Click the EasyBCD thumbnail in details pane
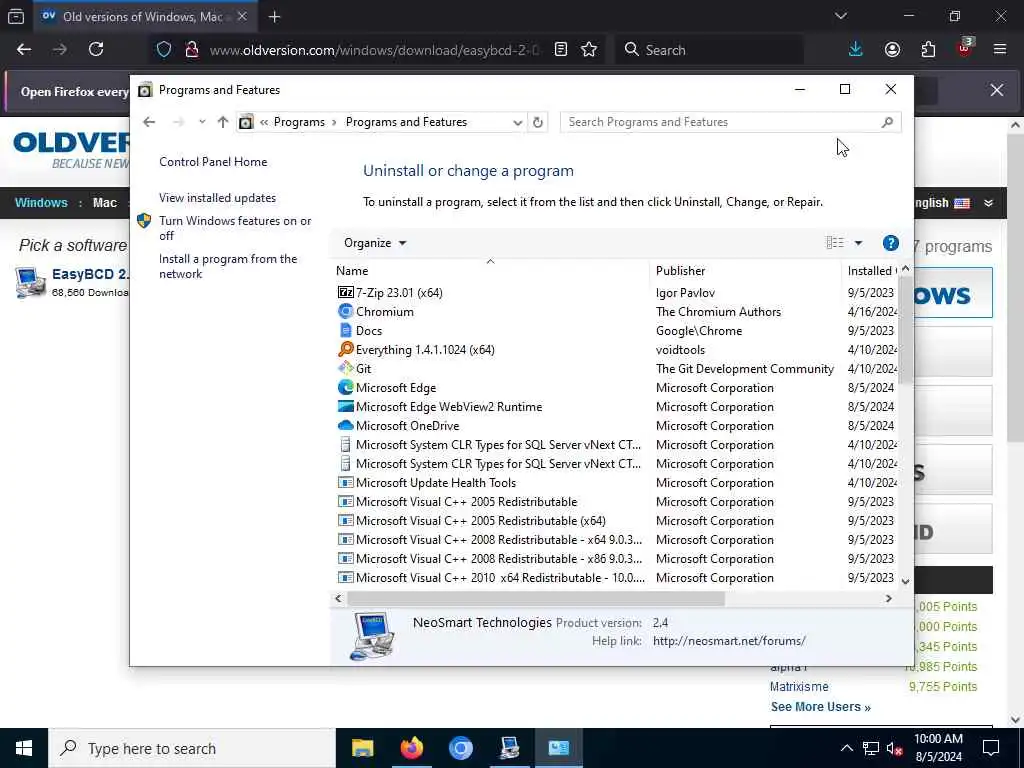Screen dimensions: 1024x768 point(372,636)
